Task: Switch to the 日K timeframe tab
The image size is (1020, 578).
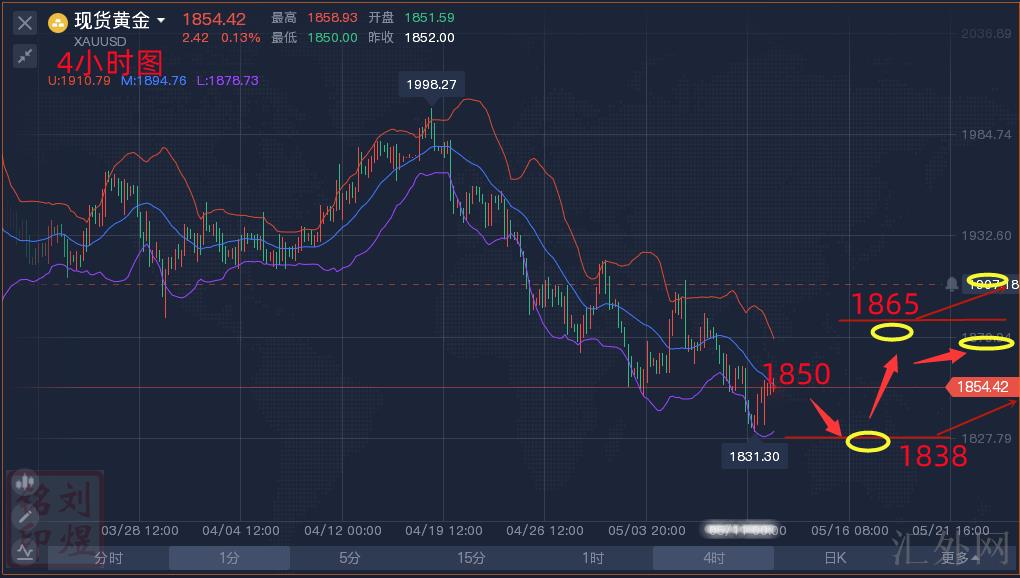Action: 835,558
